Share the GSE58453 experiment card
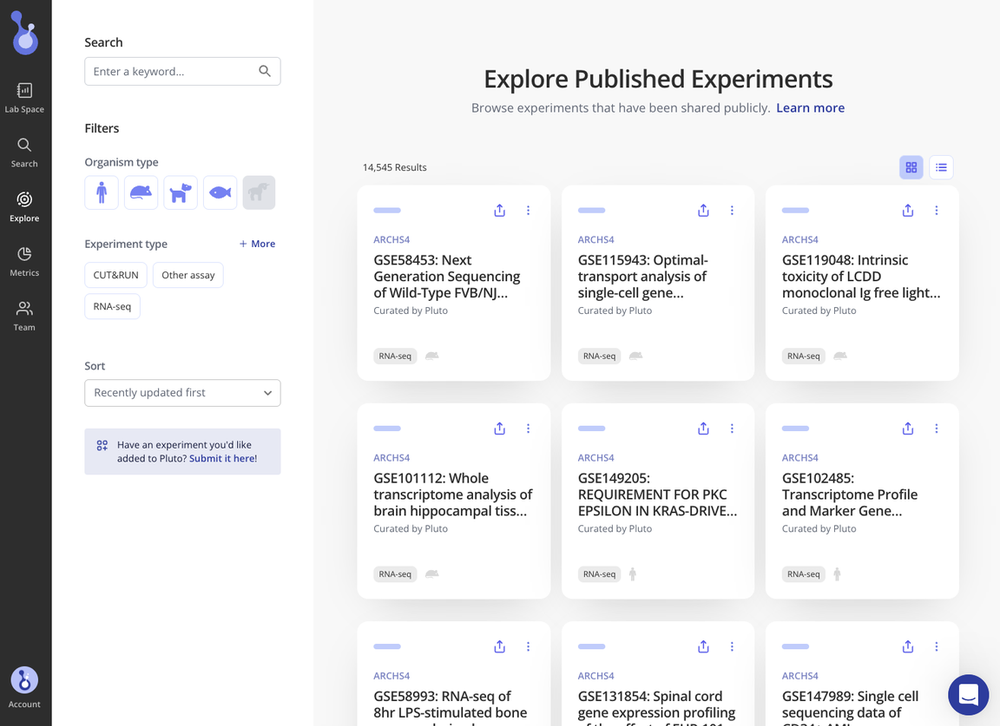This screenshot has height=726, width=1000. coord(499,211)
